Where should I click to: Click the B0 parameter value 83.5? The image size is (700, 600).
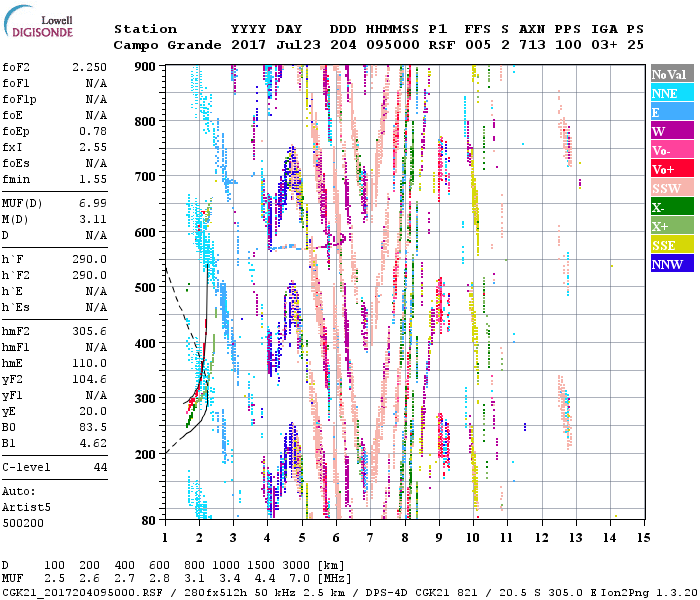(92, 426)
